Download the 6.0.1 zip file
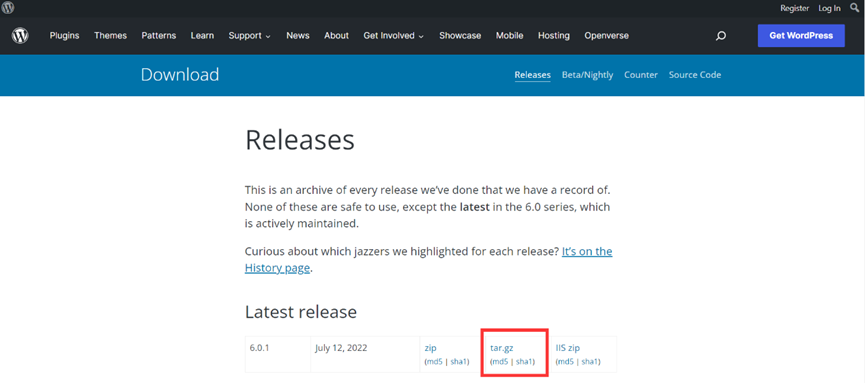 coord(430,348)
